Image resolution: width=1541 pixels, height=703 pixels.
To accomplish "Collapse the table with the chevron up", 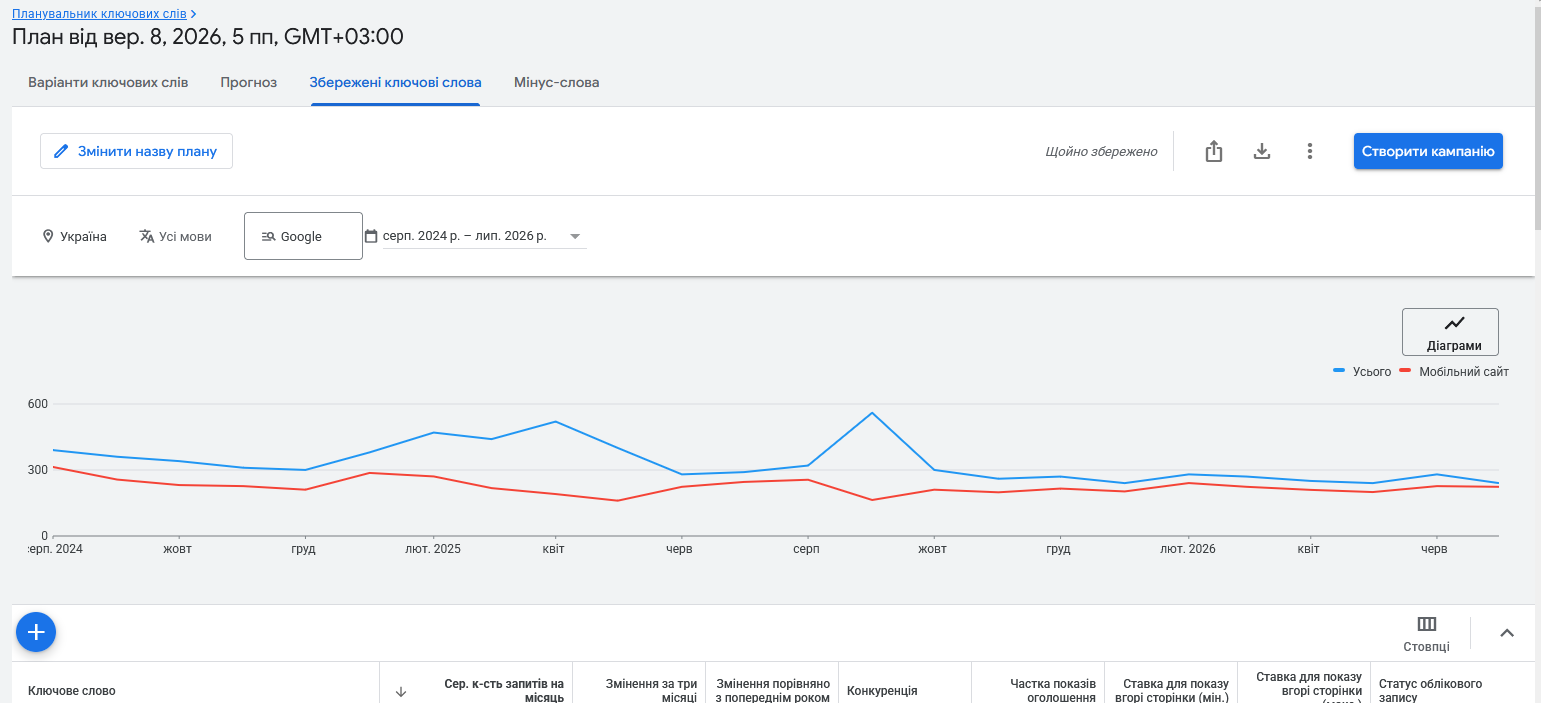I will click(1507, 633).
